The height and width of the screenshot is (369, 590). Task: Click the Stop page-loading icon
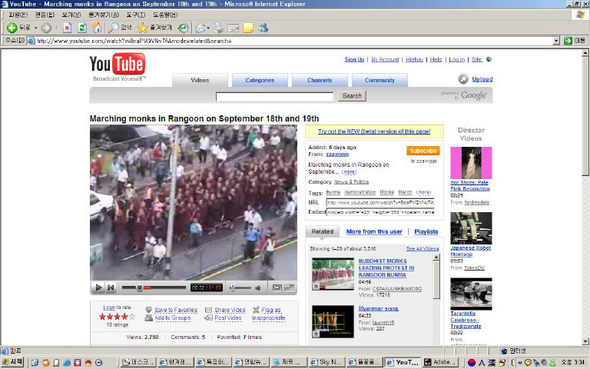67,27
